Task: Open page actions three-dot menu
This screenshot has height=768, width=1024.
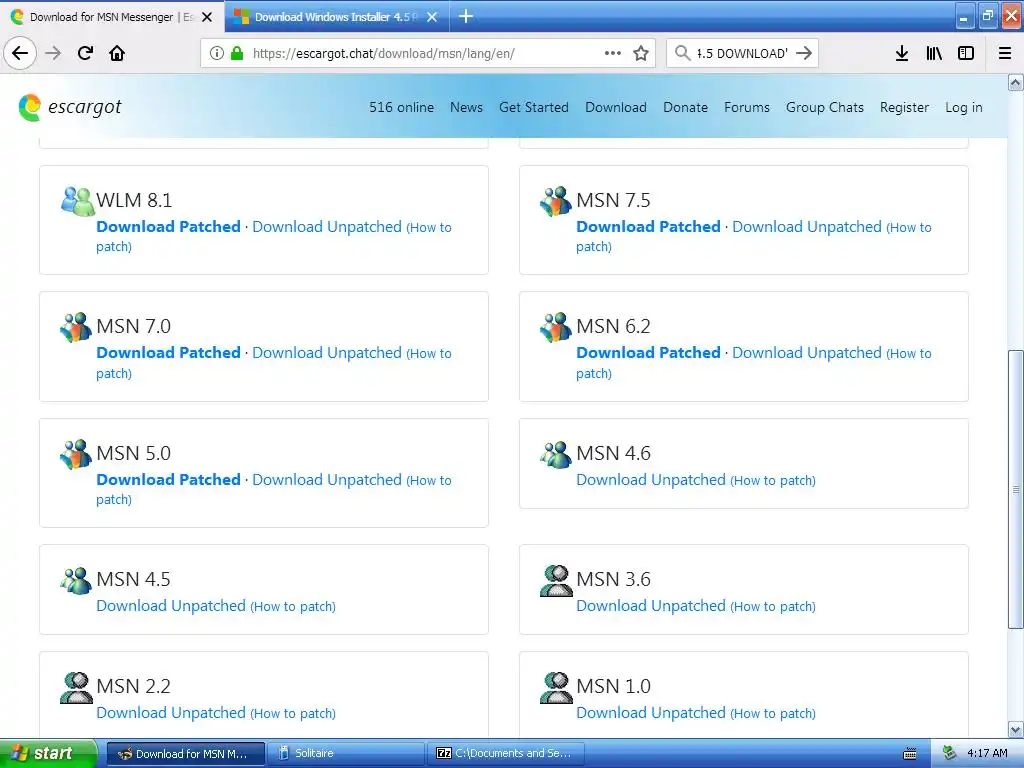Action: 613,53
